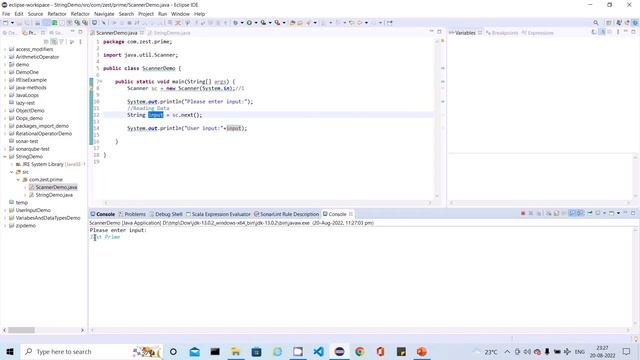This screenshot has width=640, height=360.
Task: Collapse the src folder
Action: 12,172
